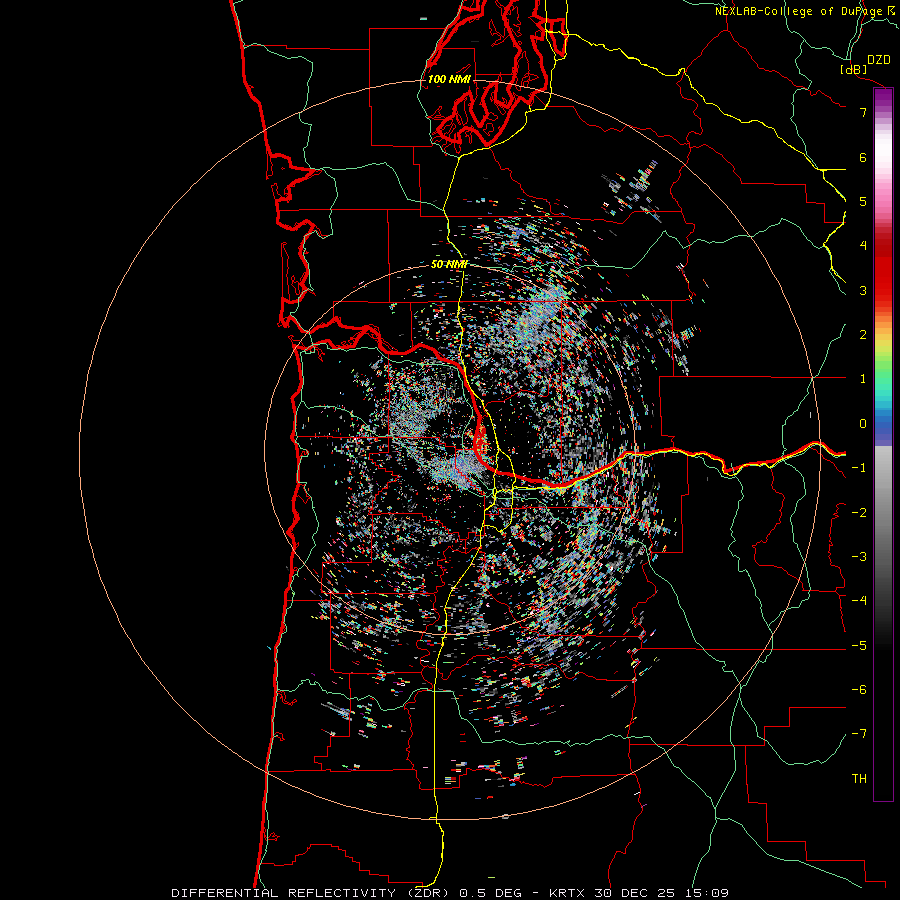Viewport: 900px width, 900px height.
Task: Click the [dB] unit label
Action: click(854, 69)
